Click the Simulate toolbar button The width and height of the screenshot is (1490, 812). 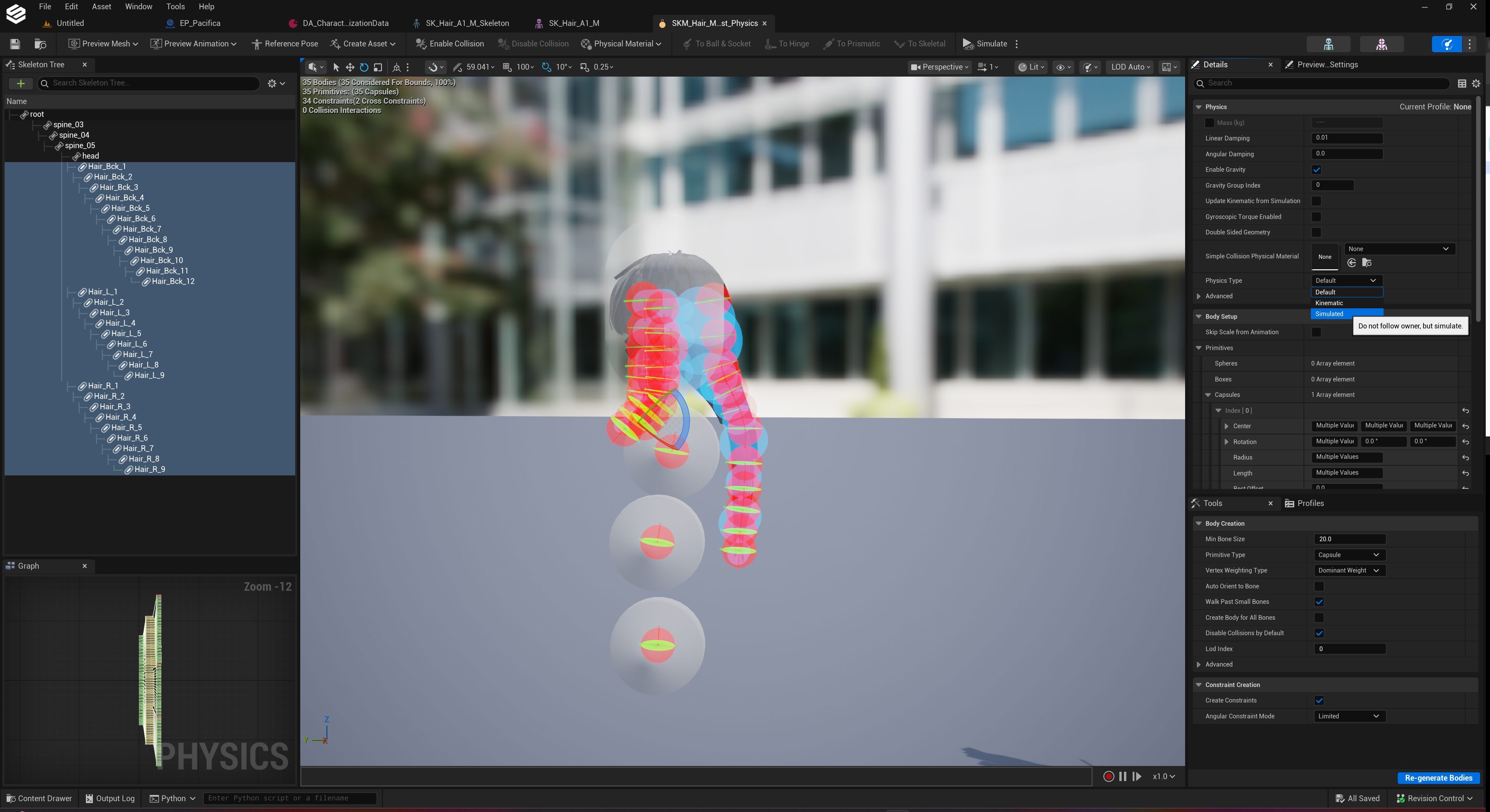point(985,44)
